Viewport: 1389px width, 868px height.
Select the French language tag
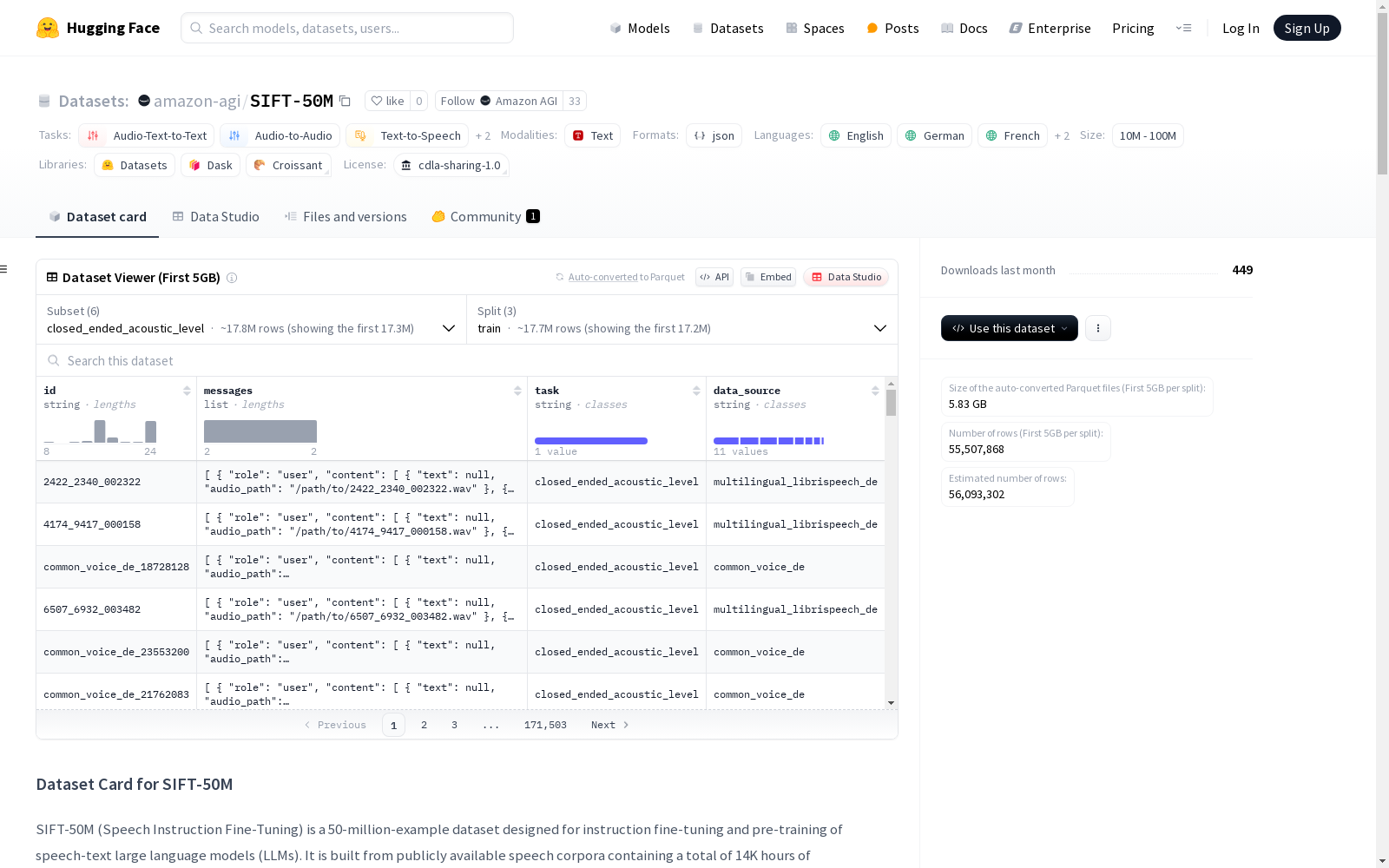coord(1012,135)
